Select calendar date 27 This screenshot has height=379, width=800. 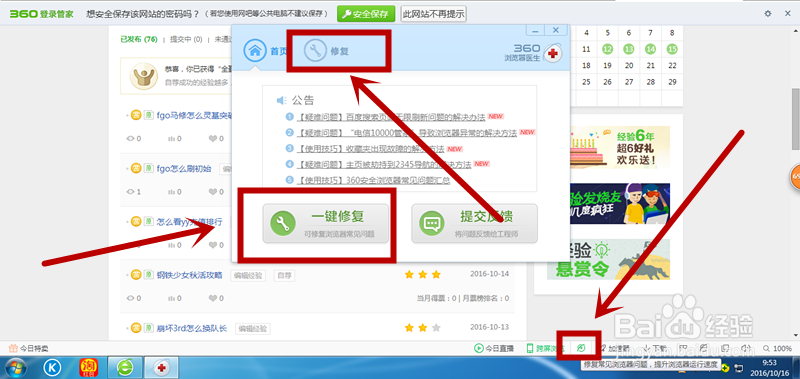(x=629, y=82)
